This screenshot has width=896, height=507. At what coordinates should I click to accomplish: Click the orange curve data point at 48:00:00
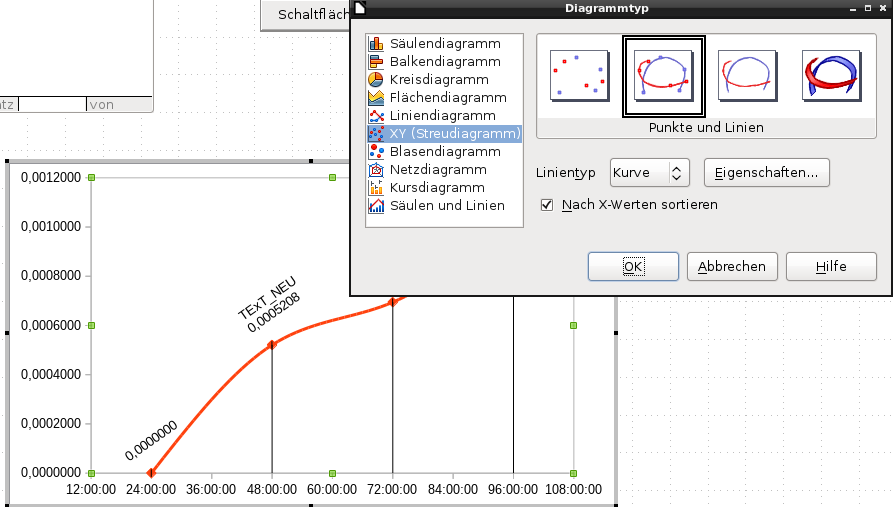coord(272,345)
